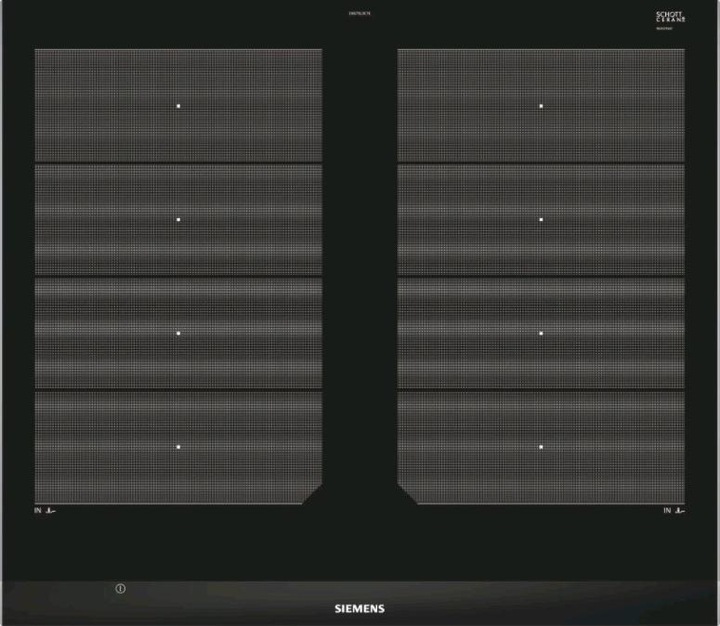The image size is (720, 626).
Task: Click the SIEMENS logo
Action: click(x=360, y=609)
